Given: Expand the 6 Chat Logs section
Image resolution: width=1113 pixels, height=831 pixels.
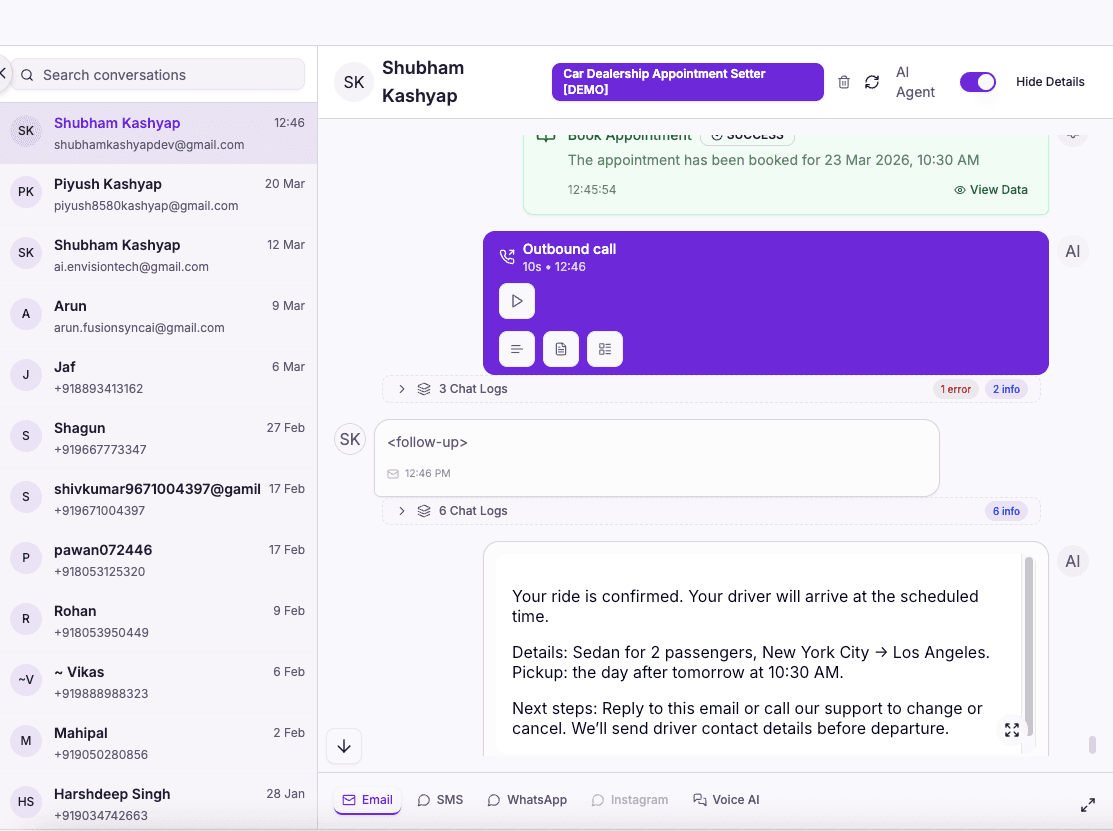Looking at the screenshot, I should pyautogui.click(x=401, y=510).
